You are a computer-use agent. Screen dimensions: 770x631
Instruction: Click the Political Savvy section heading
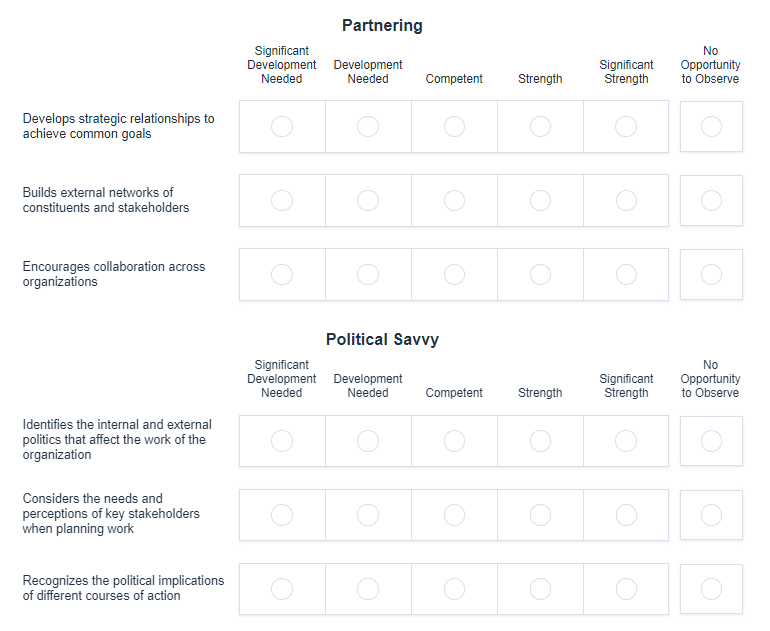(x=382, y=339)
